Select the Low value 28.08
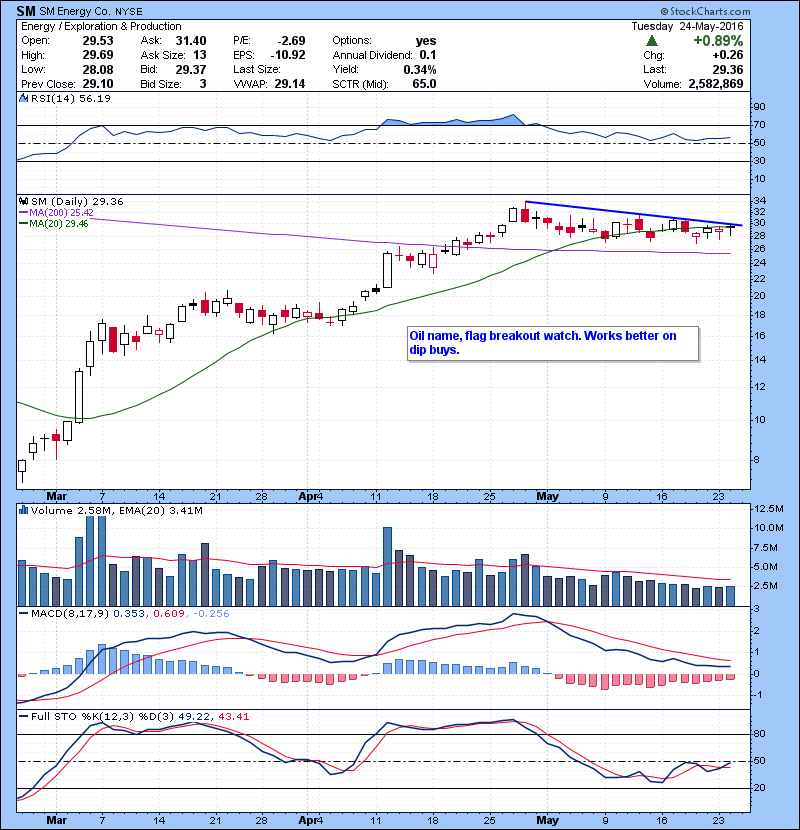 coord(98,69)
